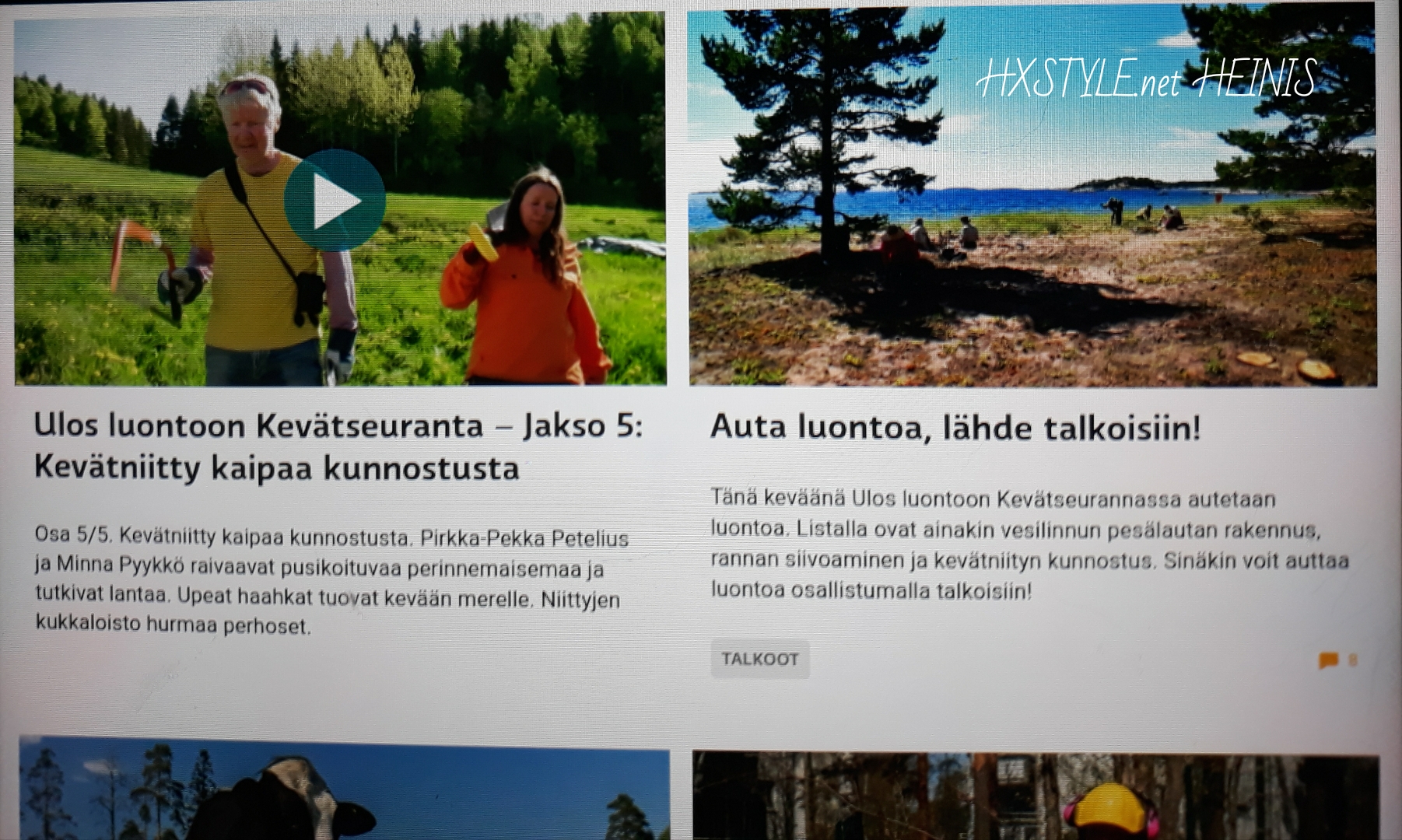Viewport: 1402px width, 840px height.
Task: Open the cow article thumbnail
Action: coord(342,789)
